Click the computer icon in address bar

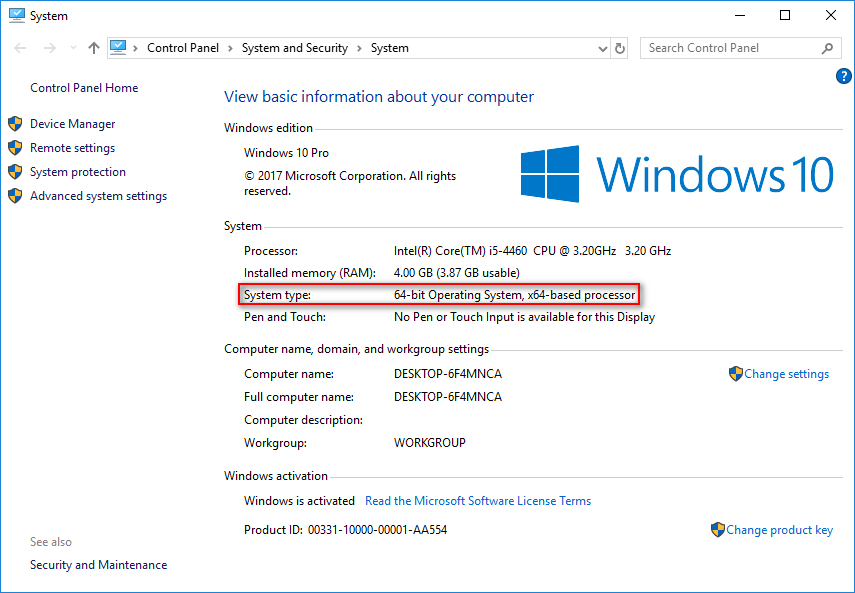coord(118,48)
